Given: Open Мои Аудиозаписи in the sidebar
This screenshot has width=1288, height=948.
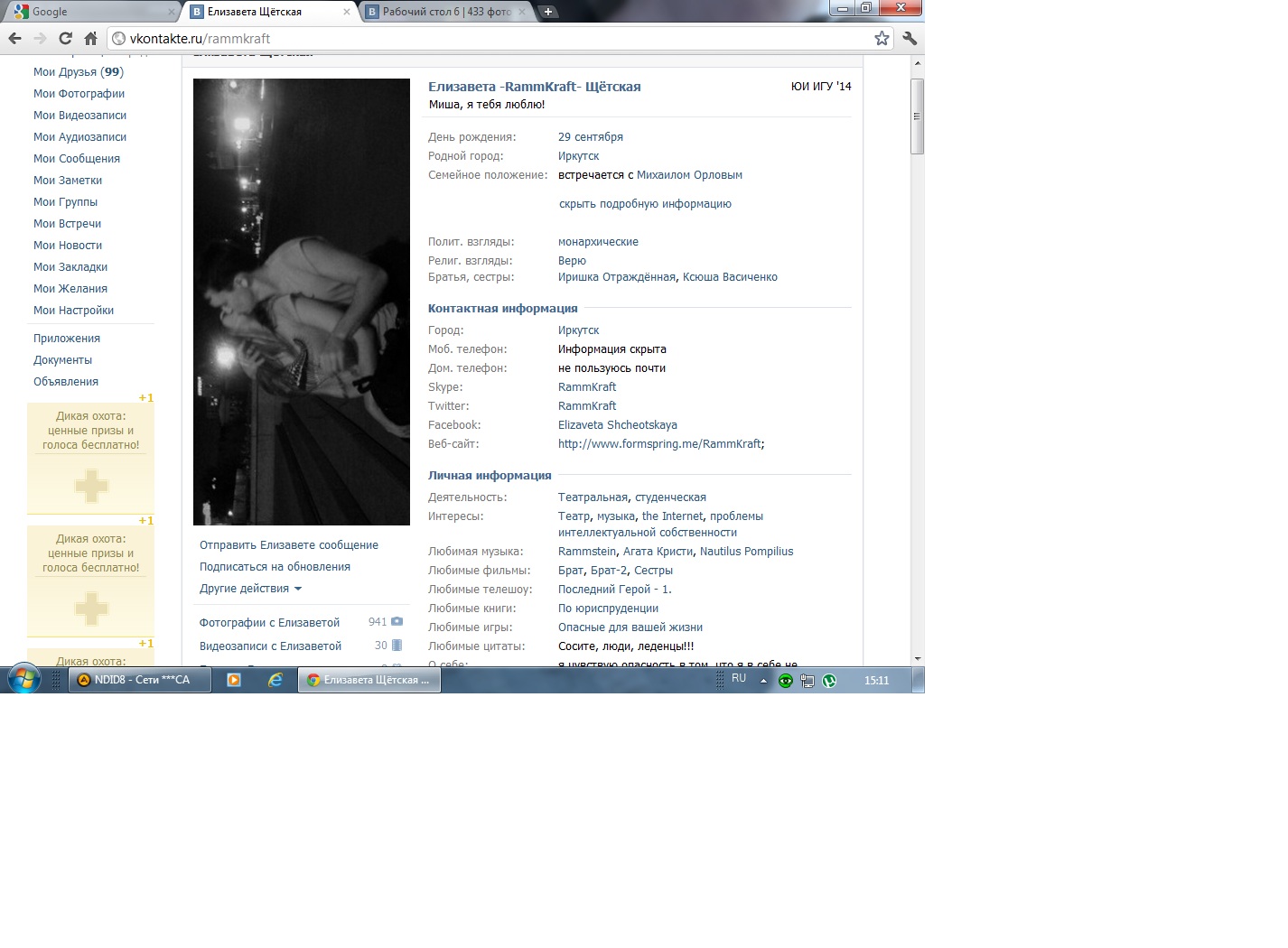Looking at the screenshot, I should pyautogui.click(x=79, y=137).
